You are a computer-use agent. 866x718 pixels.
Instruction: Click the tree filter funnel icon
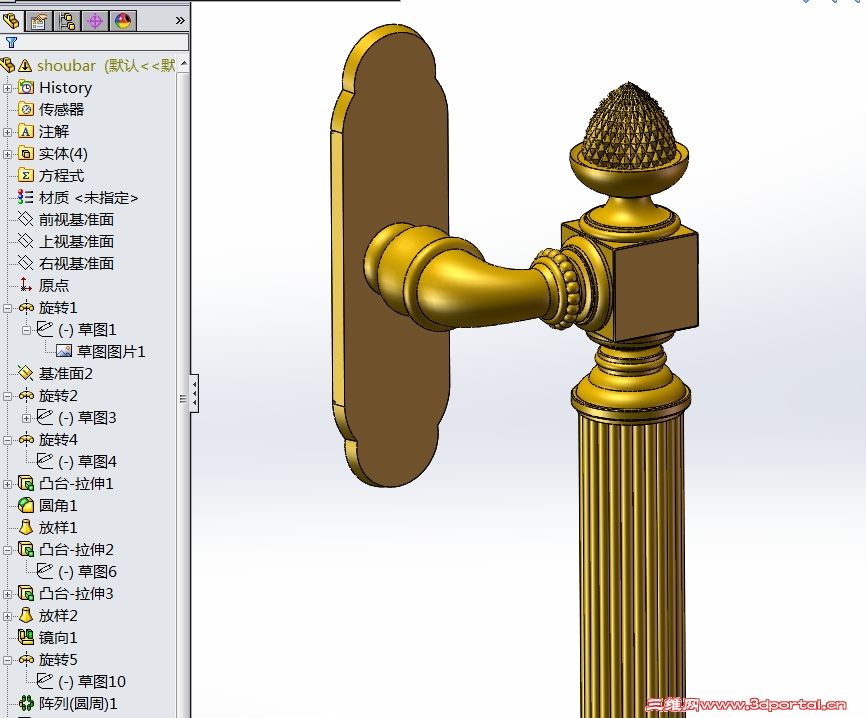click(x=12, y=43)
